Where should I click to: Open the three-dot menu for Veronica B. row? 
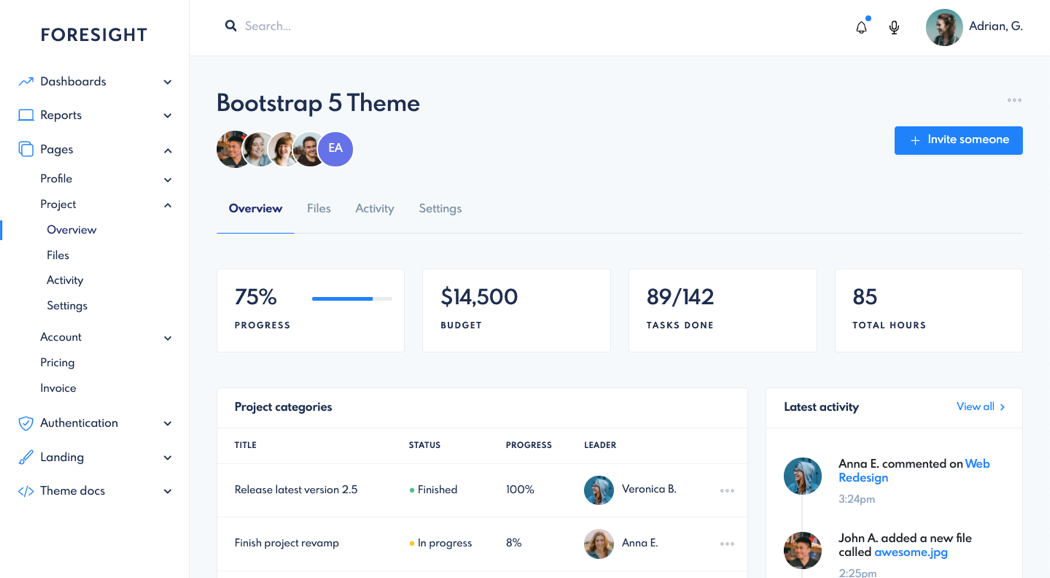pos(727,491)
